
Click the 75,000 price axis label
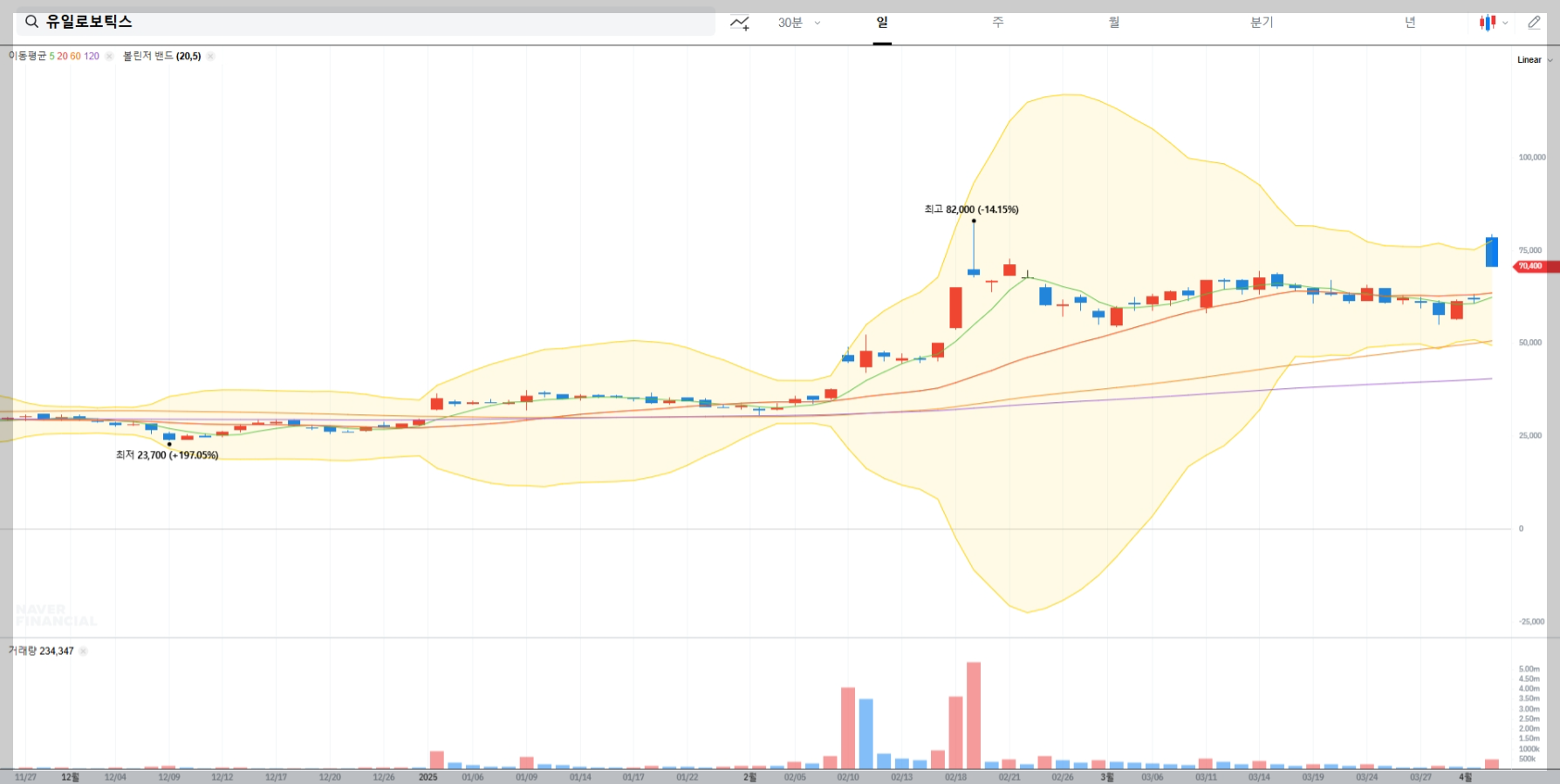point(1530,250)
